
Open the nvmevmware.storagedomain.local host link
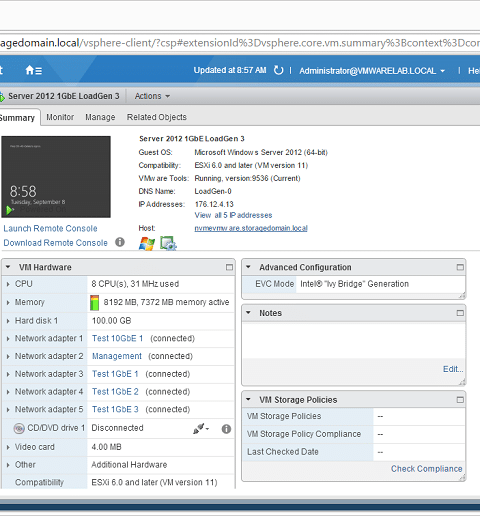(251, 228)
